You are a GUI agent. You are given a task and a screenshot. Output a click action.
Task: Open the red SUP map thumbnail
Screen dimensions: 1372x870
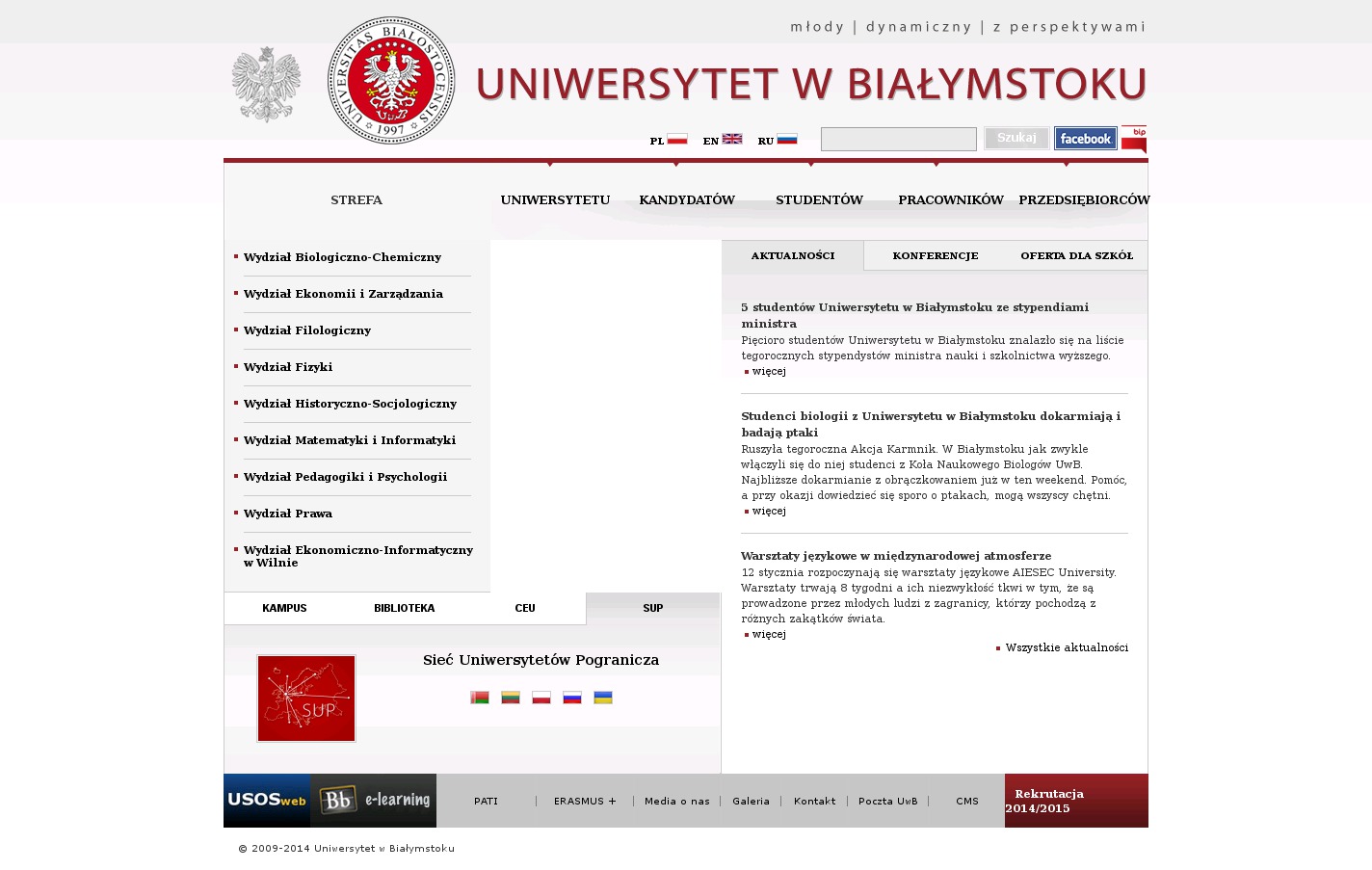coord(306,699)
